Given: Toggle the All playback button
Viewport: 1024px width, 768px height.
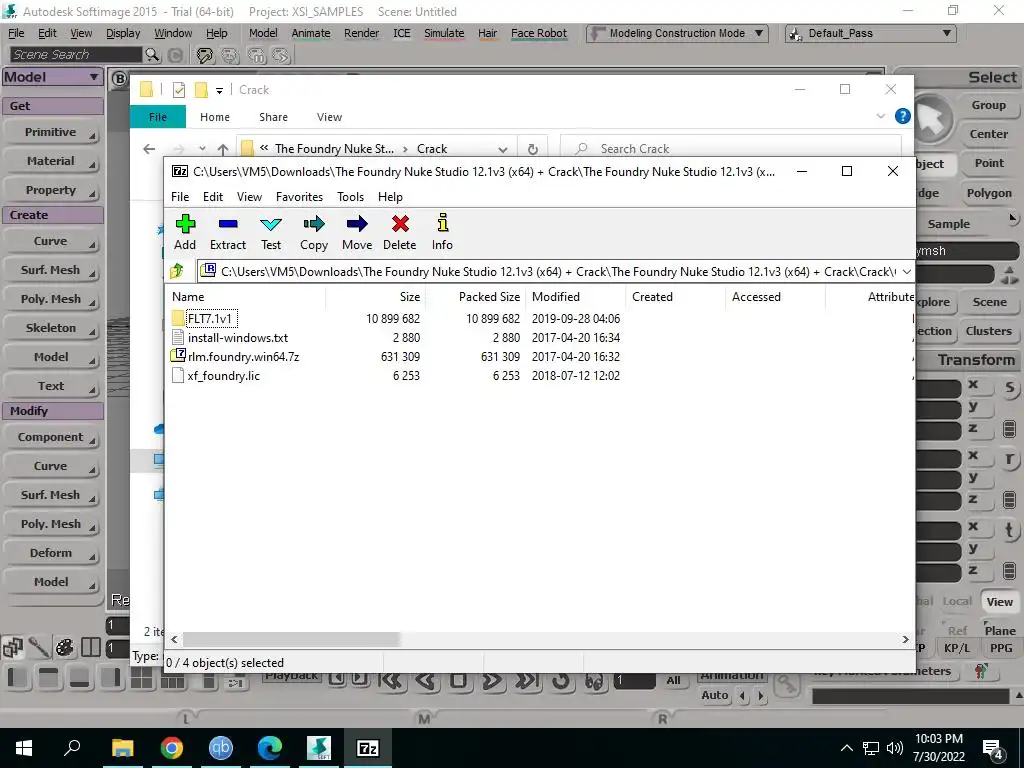Looking at the screenshot, I should tap(673, 680).
